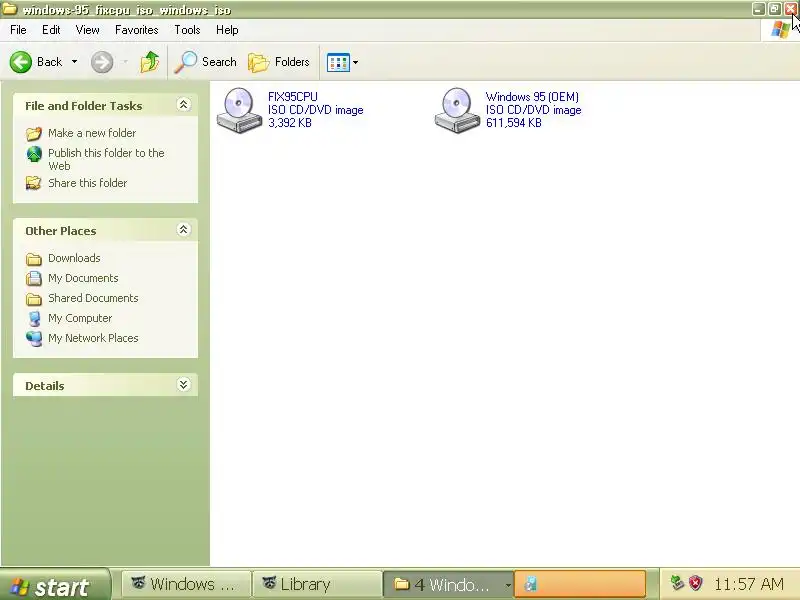Click the My Computer icon in sidebar
800x600 pixels.
pyautogui.click(x=34, y=319)
